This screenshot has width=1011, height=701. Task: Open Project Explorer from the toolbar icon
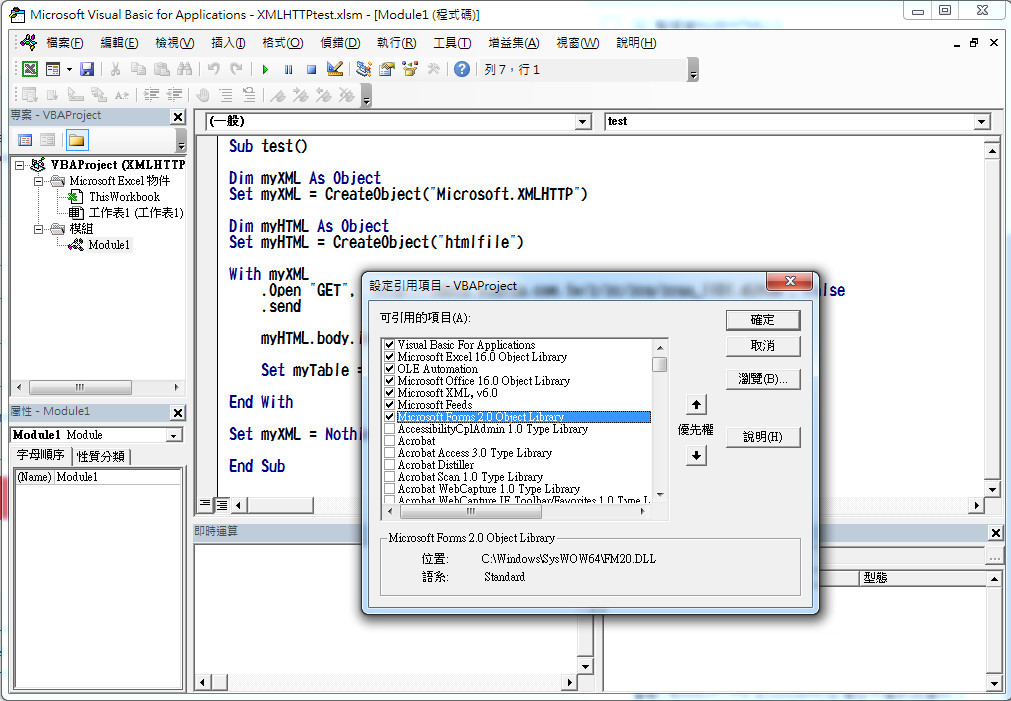(x=364, y=69)
